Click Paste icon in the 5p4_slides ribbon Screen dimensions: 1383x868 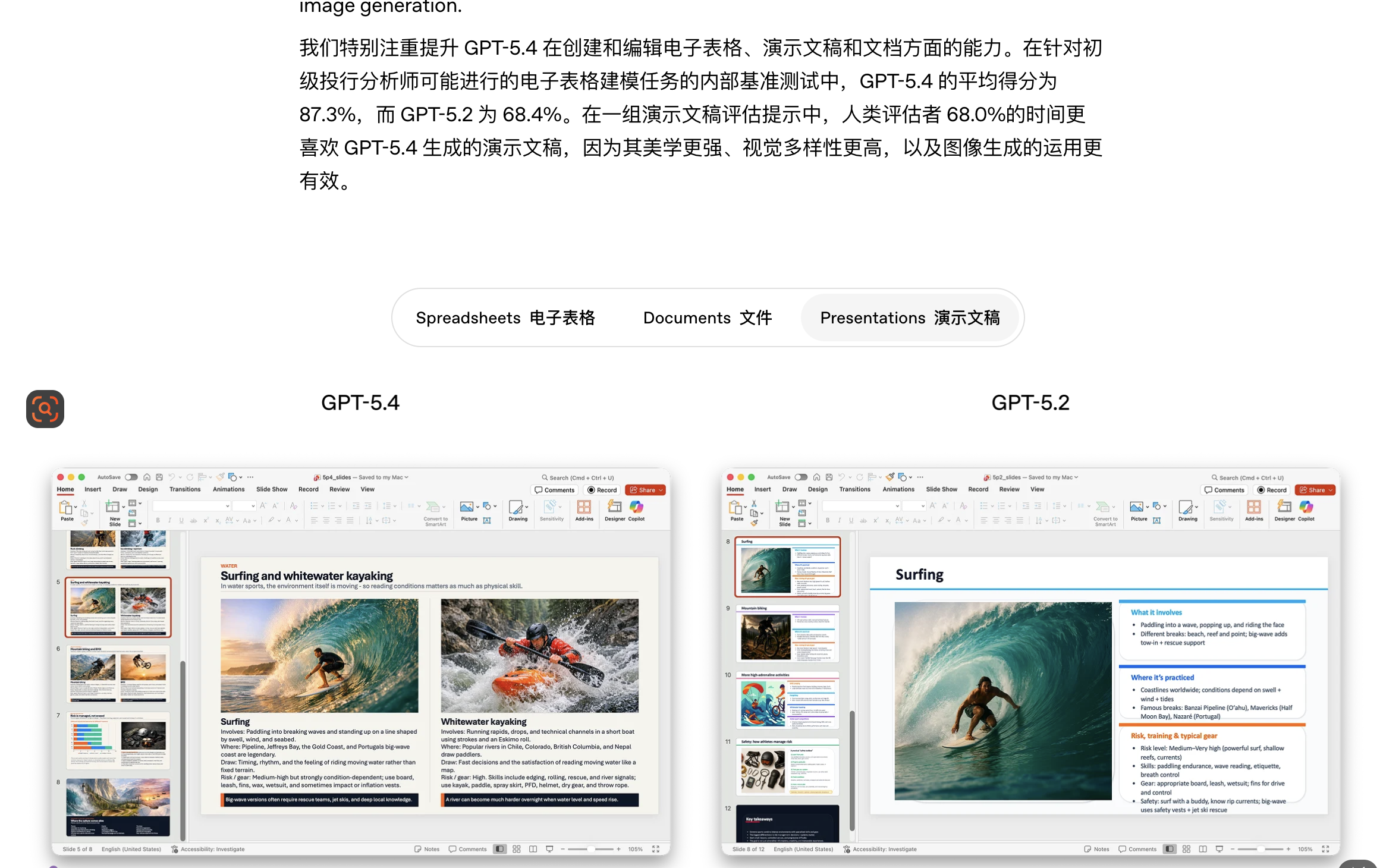[65, 507]
